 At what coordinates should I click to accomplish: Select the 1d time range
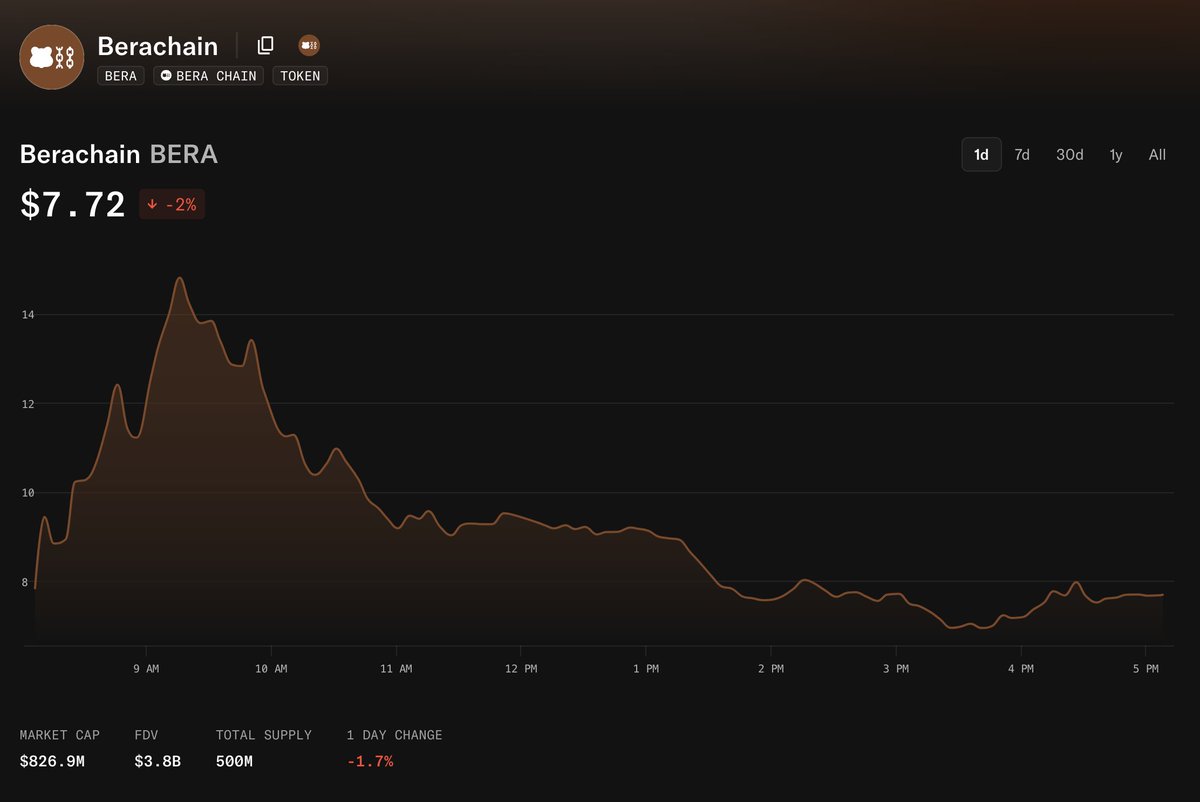[981, 155]
